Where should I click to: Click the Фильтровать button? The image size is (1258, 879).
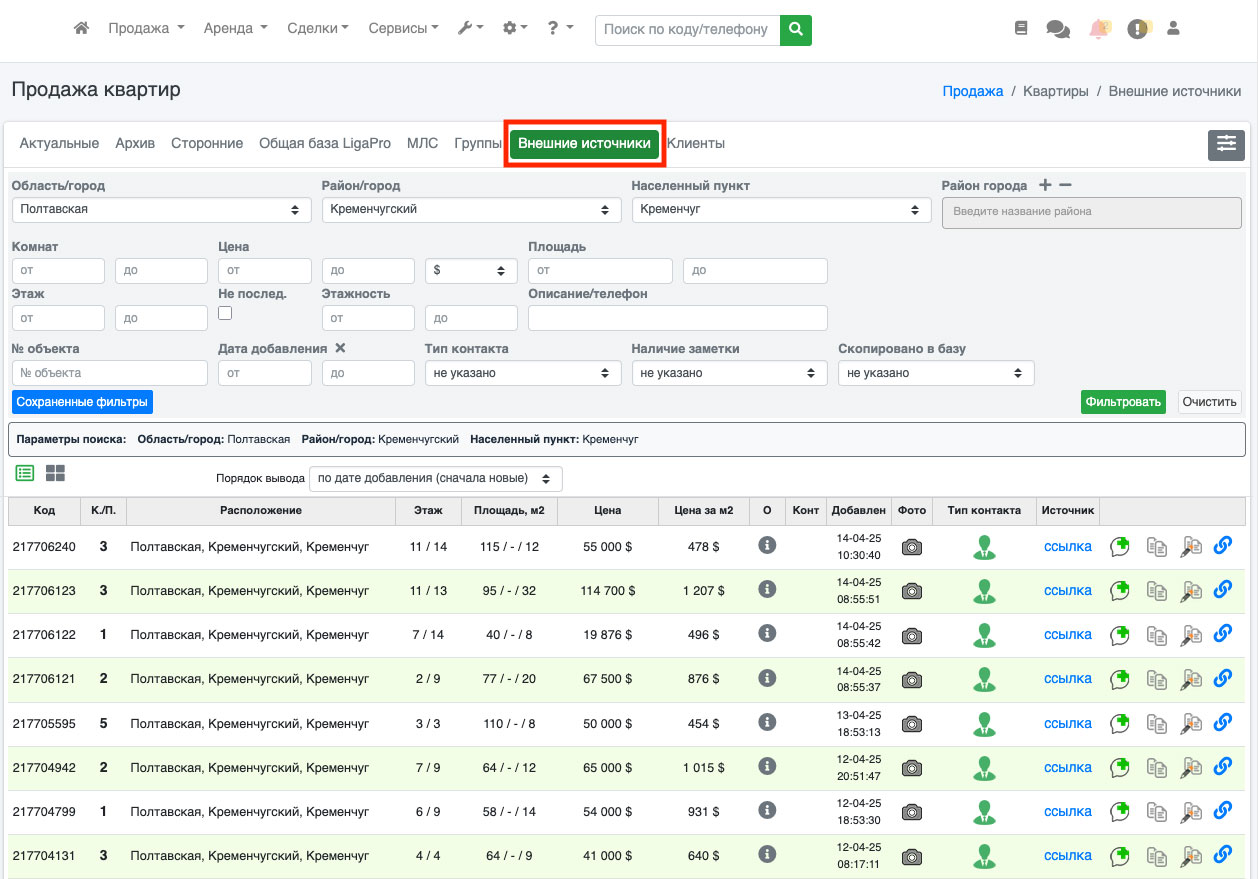tap(1123, 402)
